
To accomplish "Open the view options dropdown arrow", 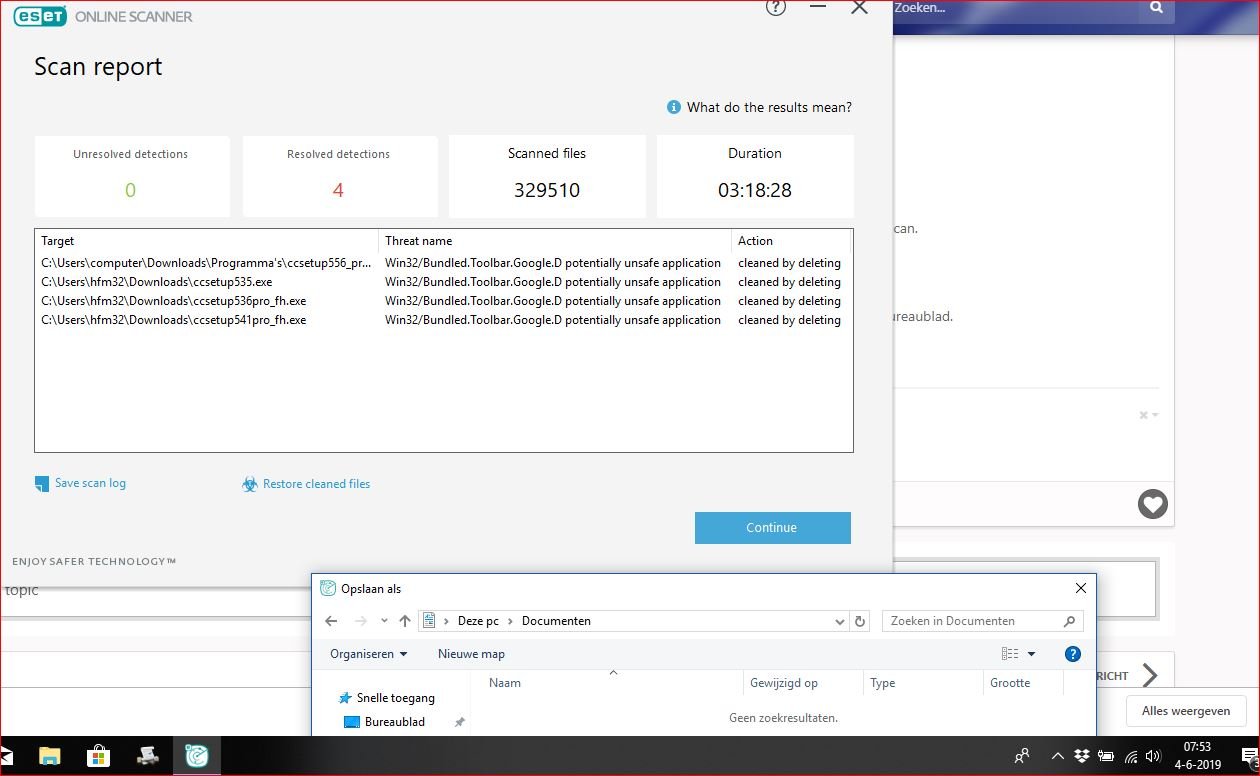I will 1031,654.
